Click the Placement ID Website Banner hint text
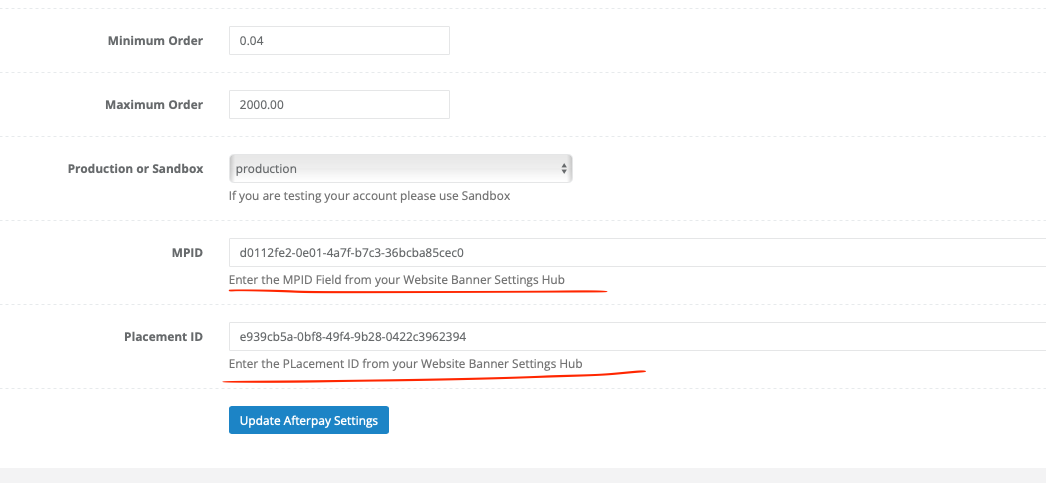 (406, 364)
